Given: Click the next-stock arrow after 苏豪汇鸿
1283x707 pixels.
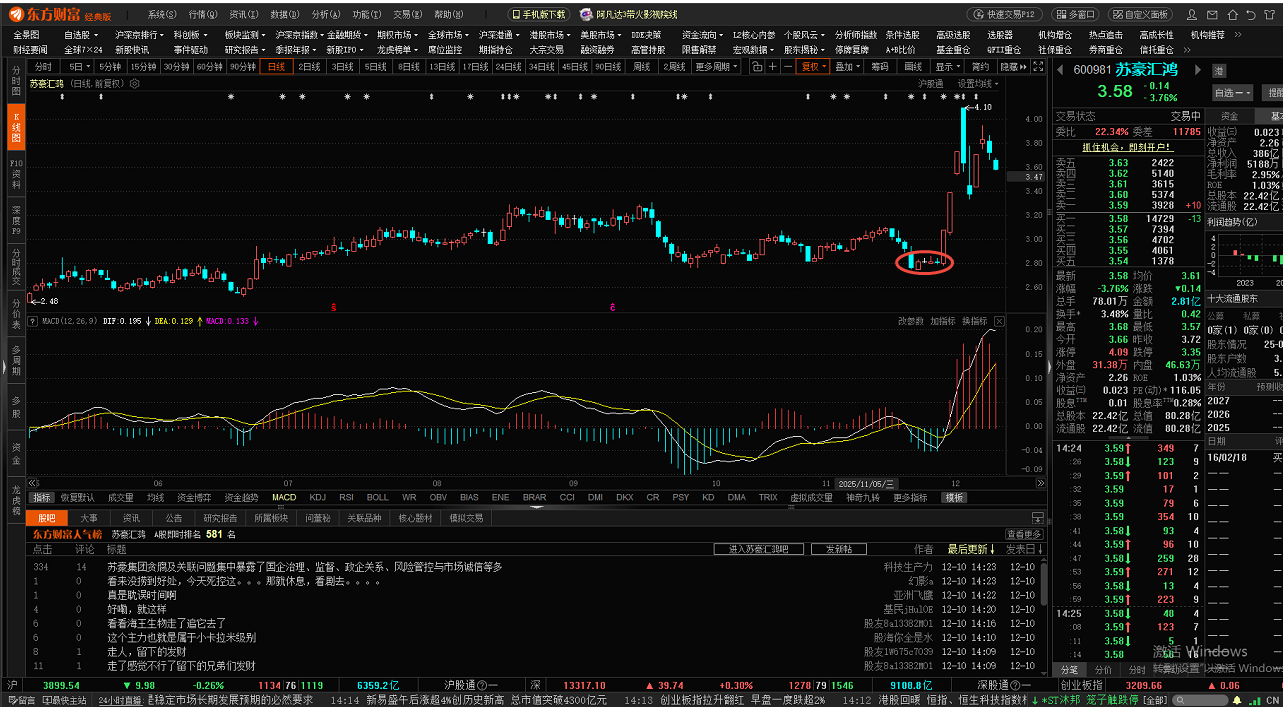Looking at the screenshot, I should click(x=1199, y=69).
